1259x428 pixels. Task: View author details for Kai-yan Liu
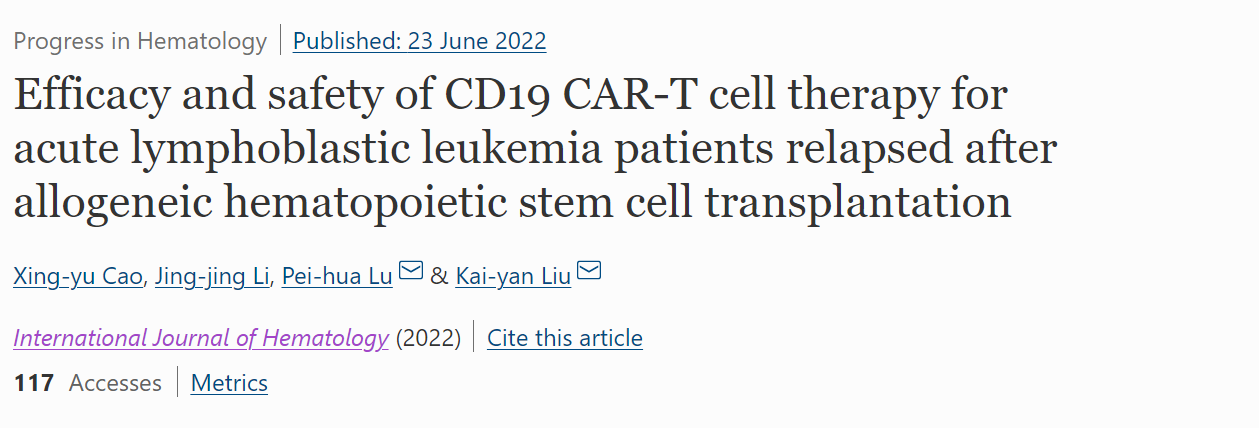pyautogui.click(x=513, y=277)
